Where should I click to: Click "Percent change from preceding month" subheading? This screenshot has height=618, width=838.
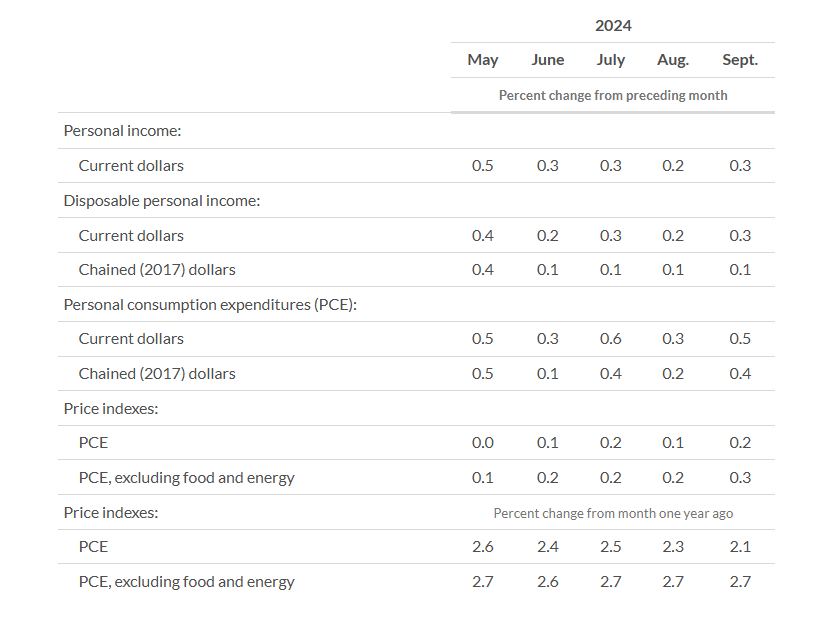tap(613, 95)
